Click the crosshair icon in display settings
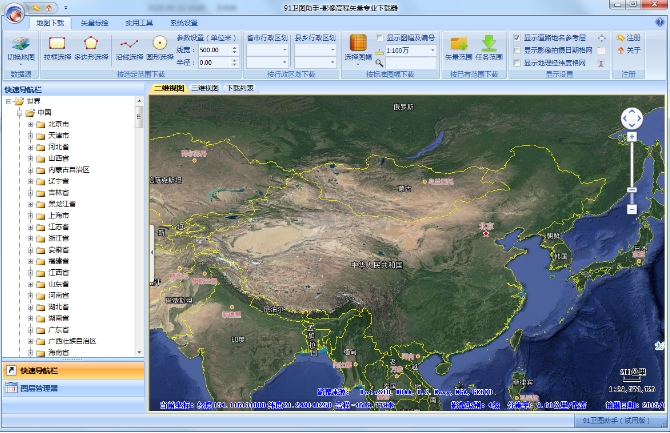This screenshot has width=670, height=433. [x=601, y=38]
